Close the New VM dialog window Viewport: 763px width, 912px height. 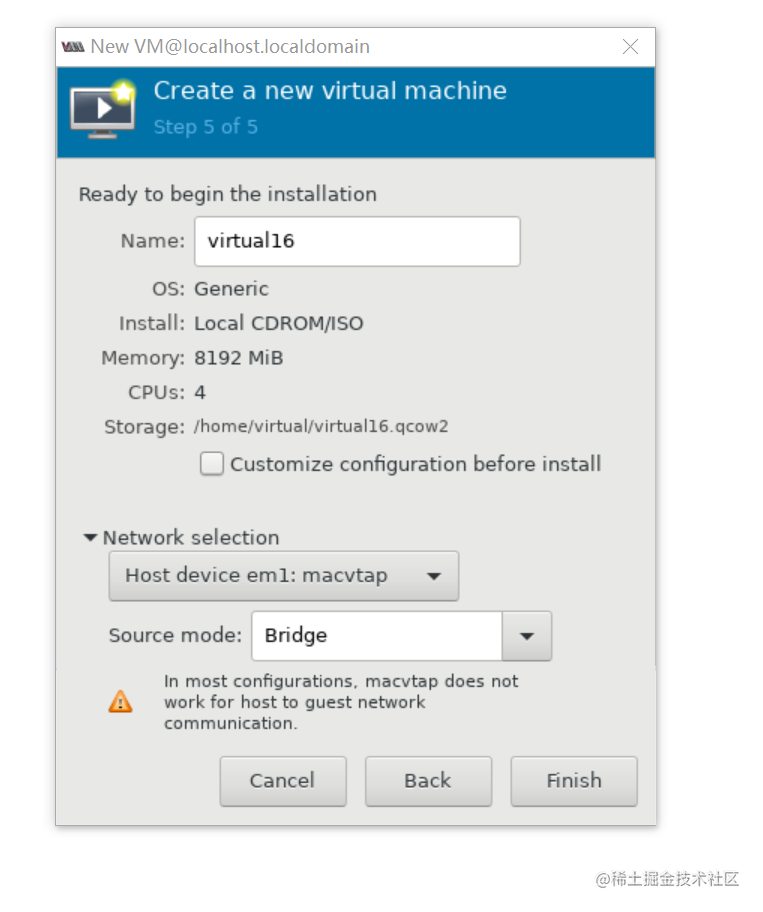(630, 47)
